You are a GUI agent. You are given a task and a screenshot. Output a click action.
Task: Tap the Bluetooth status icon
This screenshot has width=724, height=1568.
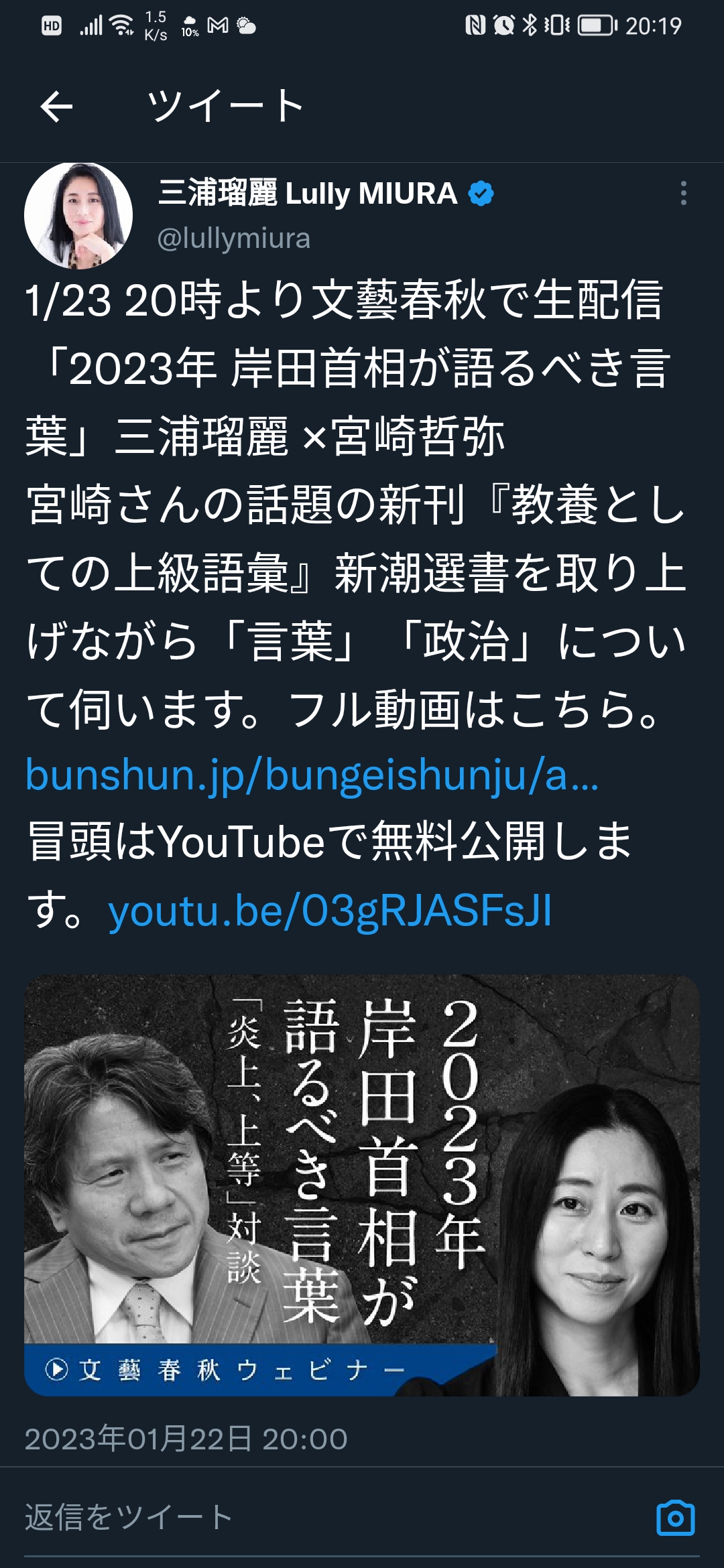tap(530, 25)
